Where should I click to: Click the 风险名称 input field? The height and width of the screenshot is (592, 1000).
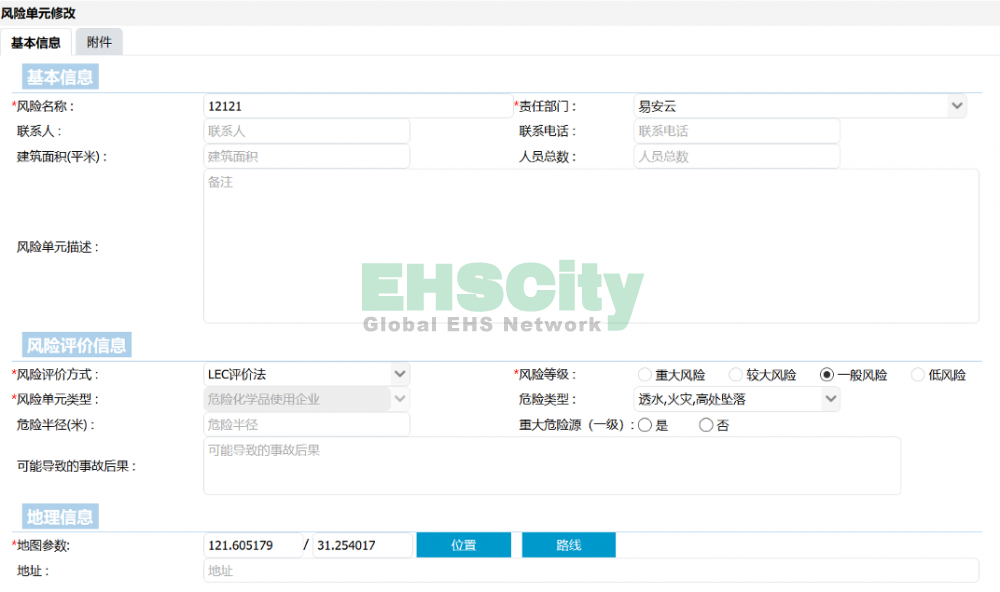pos(357,106)
